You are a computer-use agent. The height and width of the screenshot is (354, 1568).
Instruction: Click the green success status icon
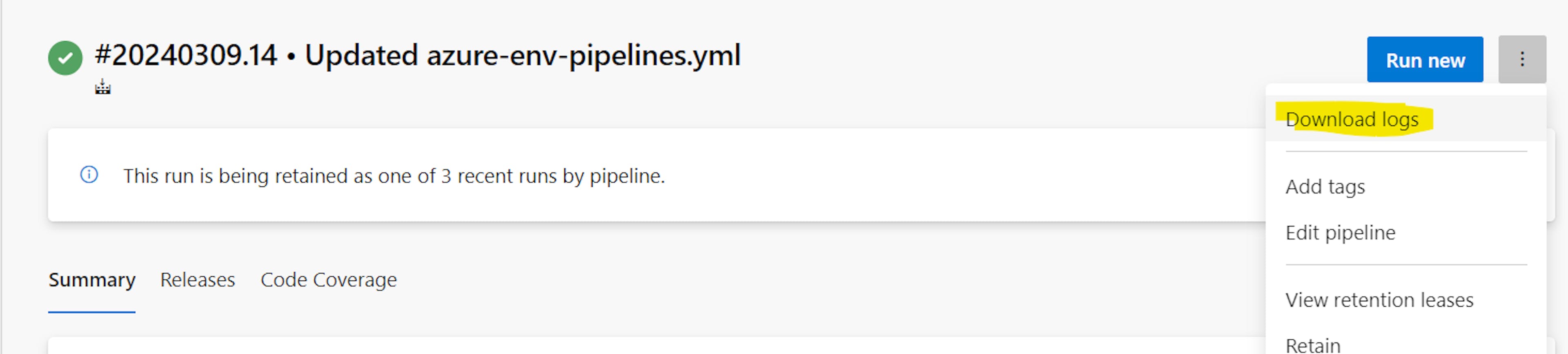[65, 58]
